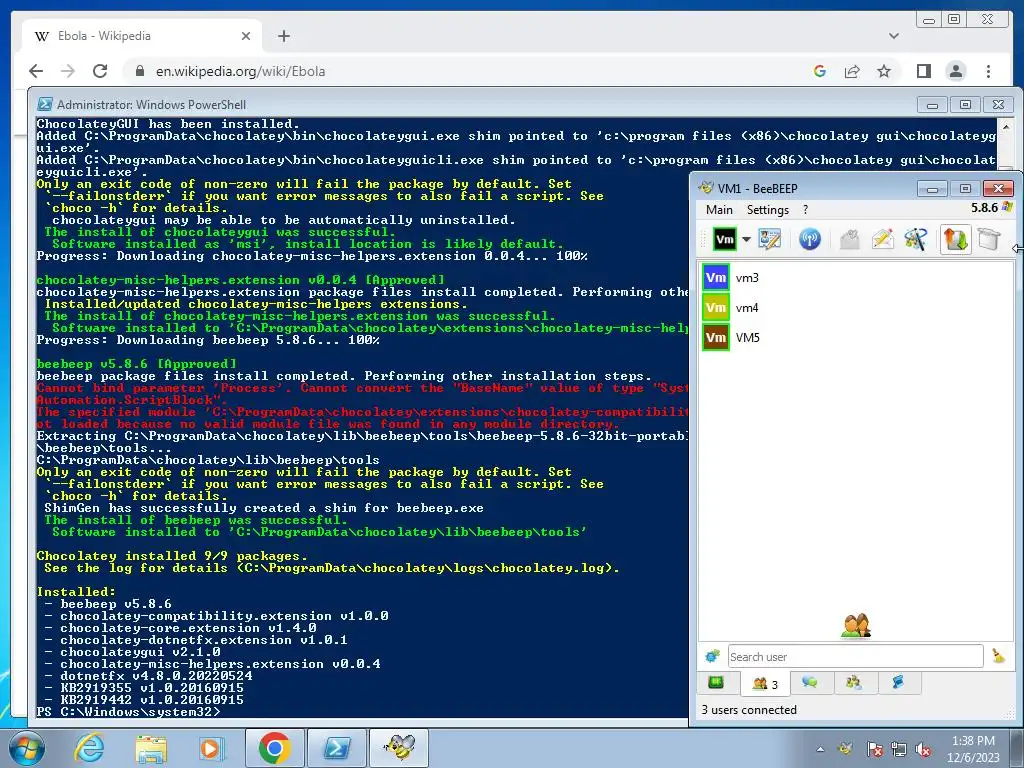Open the Windows Start button
Viewport: 1024px width, 768px height.
tap(25, 748)
